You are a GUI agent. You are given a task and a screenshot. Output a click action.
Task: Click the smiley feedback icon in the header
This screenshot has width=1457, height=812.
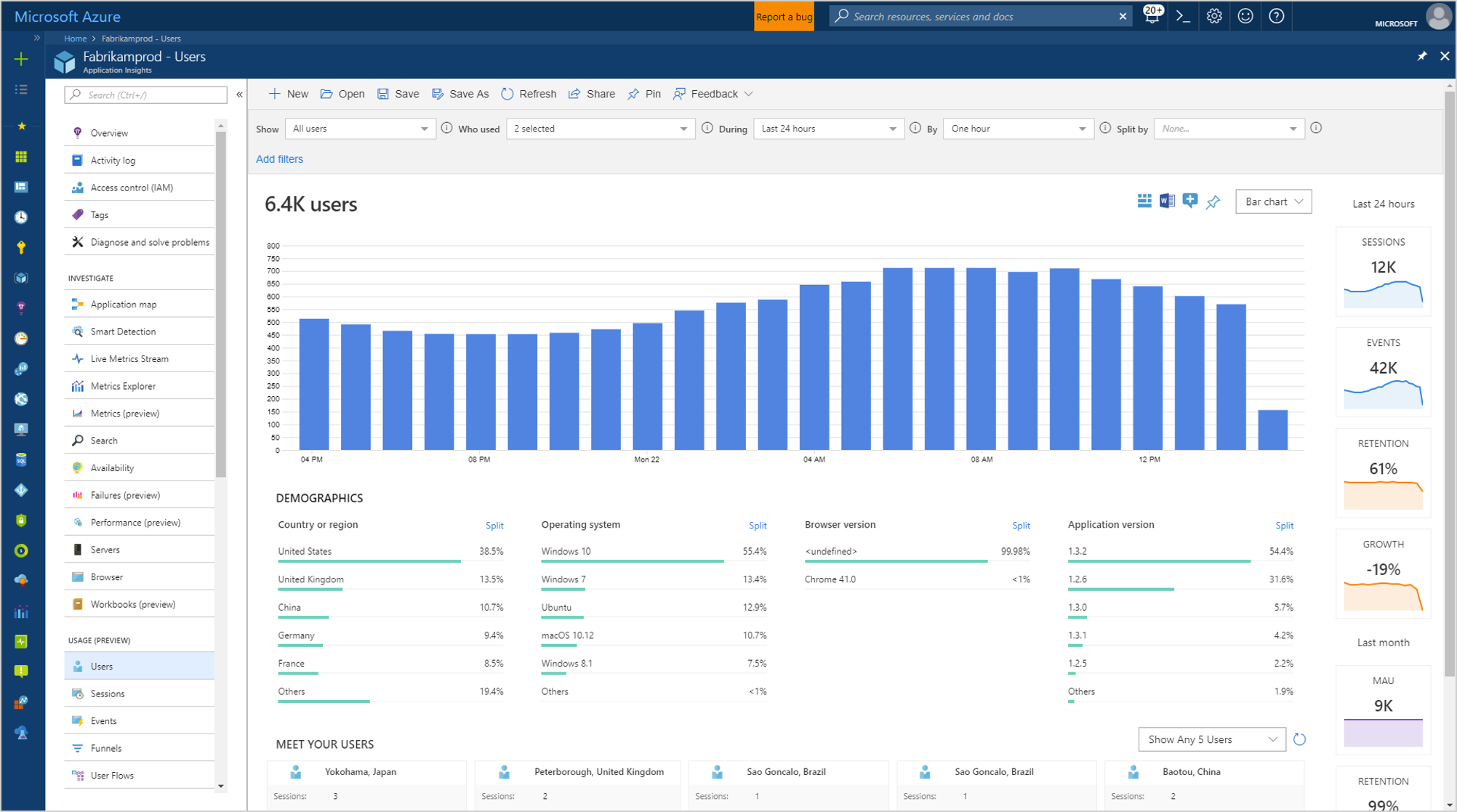point(1245,16)
